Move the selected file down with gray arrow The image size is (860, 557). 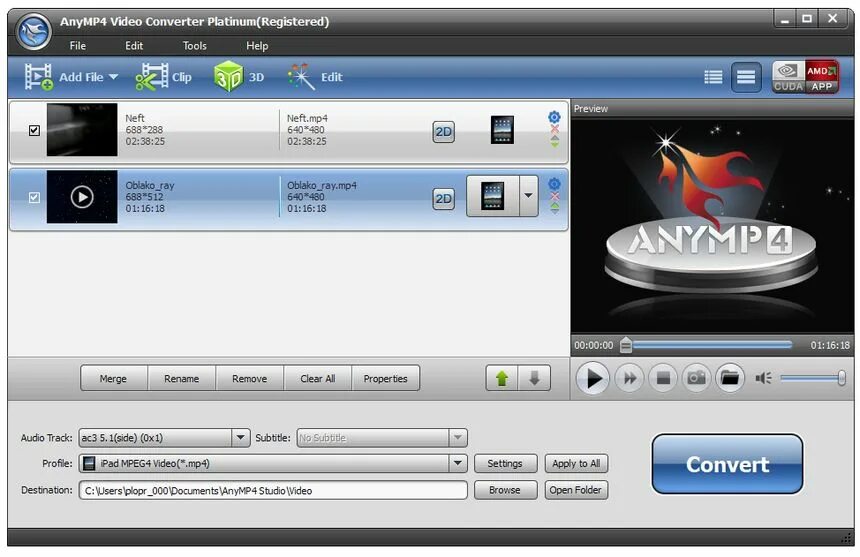pos(534,378)
